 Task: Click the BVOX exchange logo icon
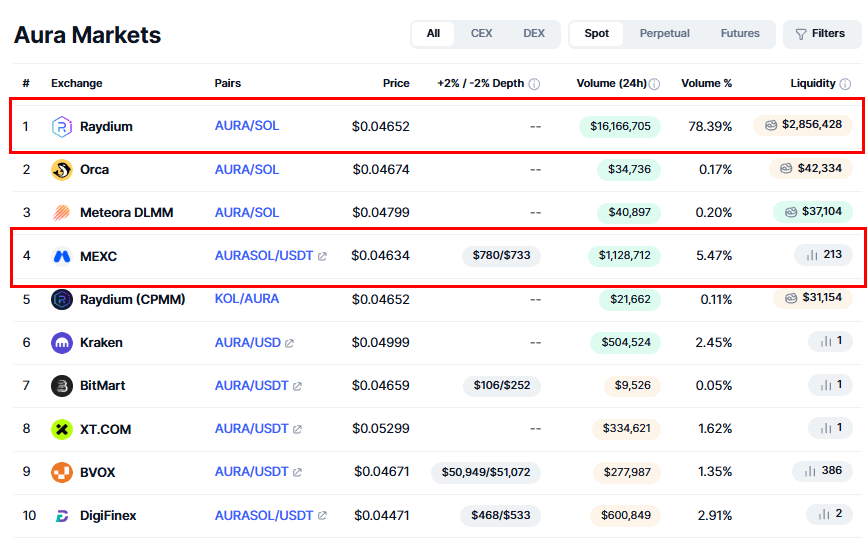click(x=61, y=472)
